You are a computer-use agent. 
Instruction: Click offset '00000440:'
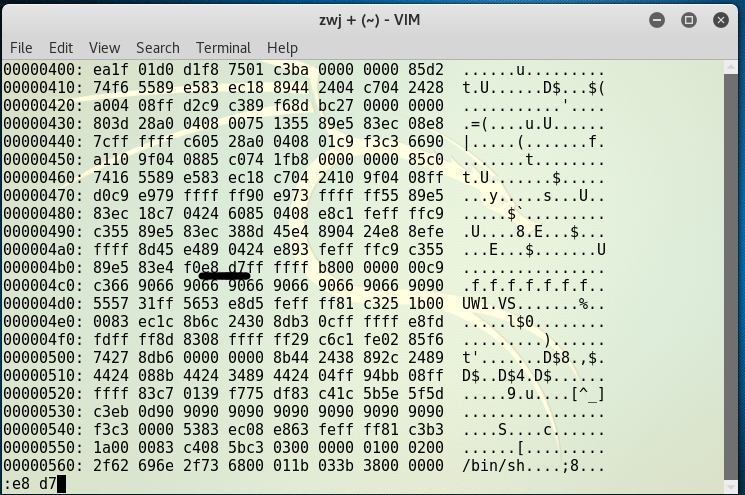pos(43,142)
